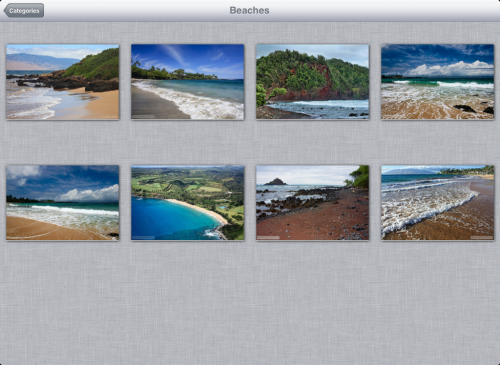The image size is (500, 365).
Task: Click the arrow-shaped Categories back control
Action: [x=24, y=10]
